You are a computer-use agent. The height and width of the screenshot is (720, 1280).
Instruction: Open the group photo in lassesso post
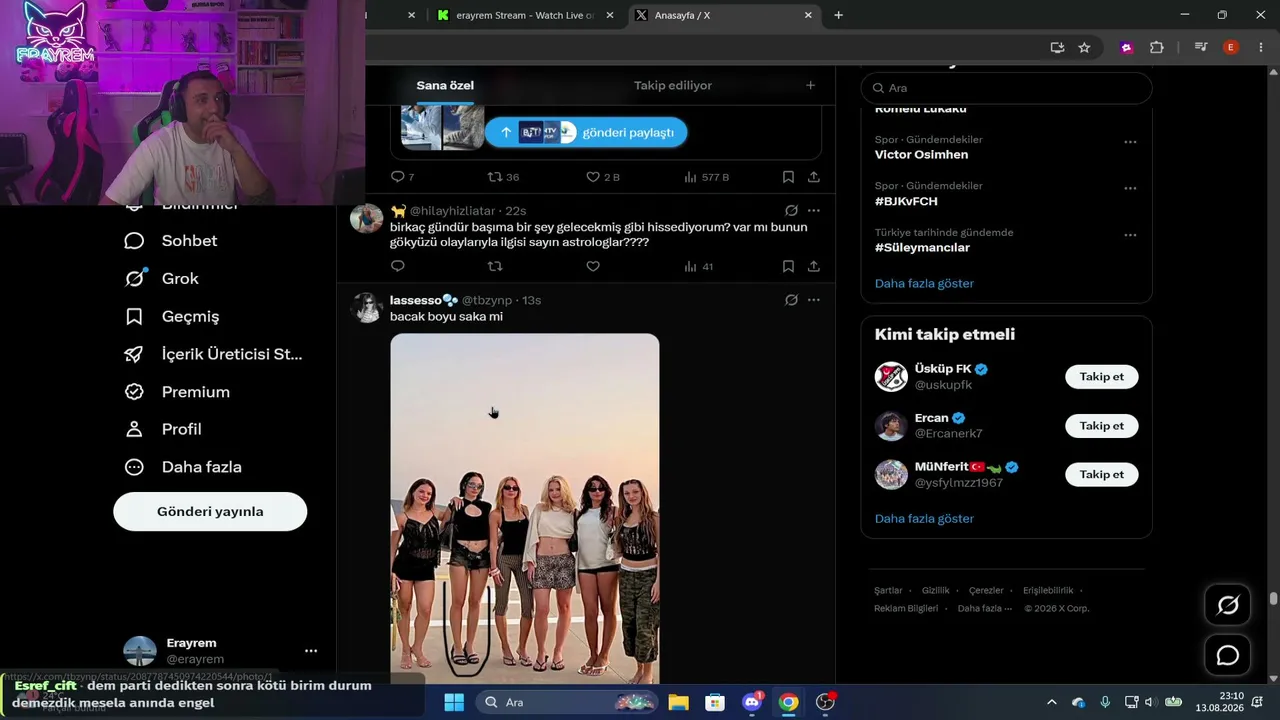(x=525, y=508)
